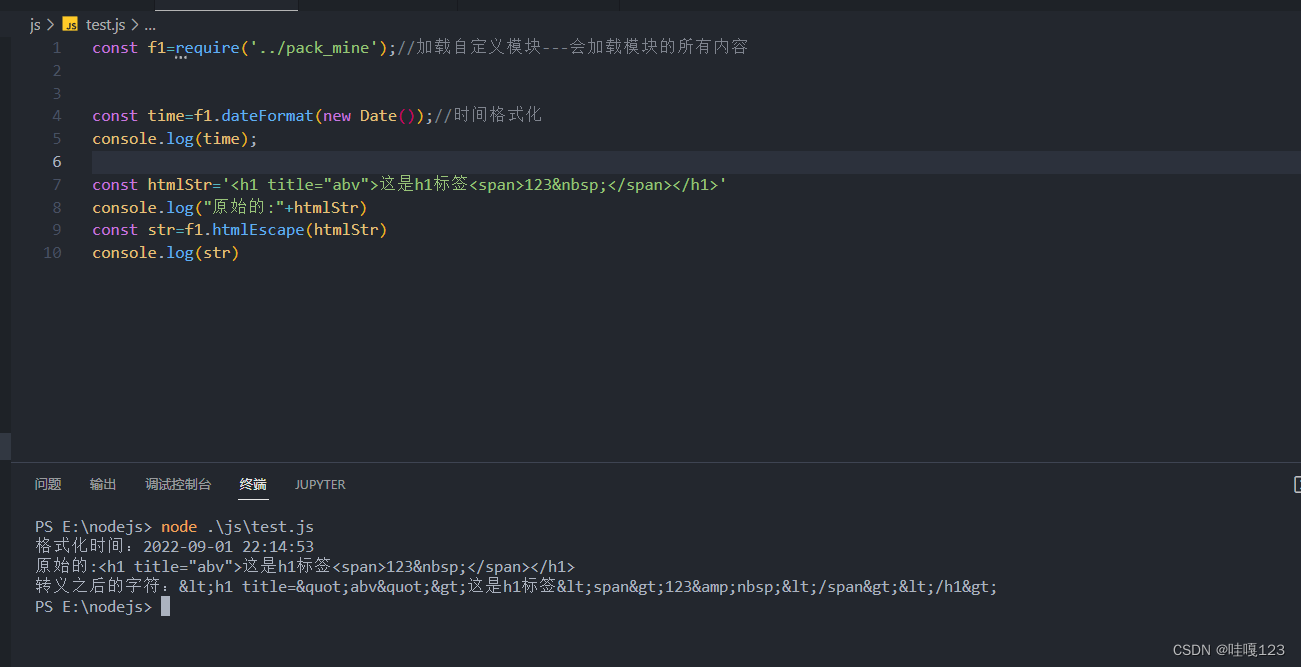Click the "..." breadcrumb symbol entry
Screen dimensions: 1301x667
tap(150, 25)
